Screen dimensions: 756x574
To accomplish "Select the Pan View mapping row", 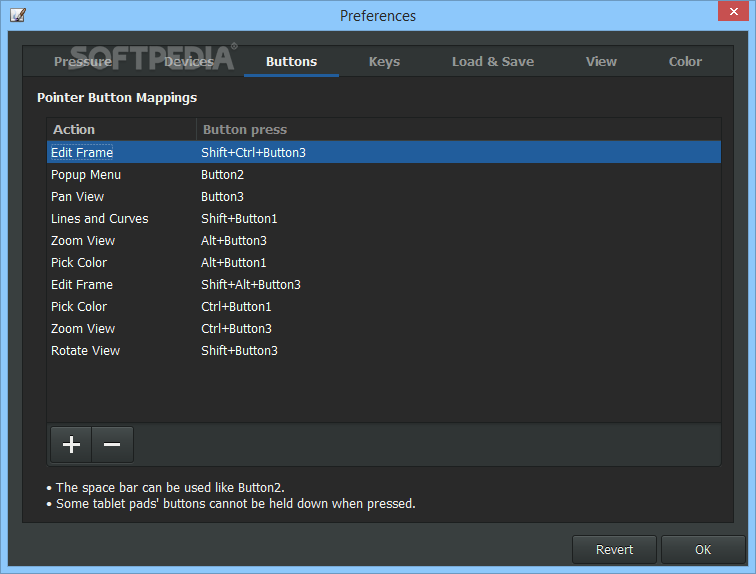I will [78, 197].
